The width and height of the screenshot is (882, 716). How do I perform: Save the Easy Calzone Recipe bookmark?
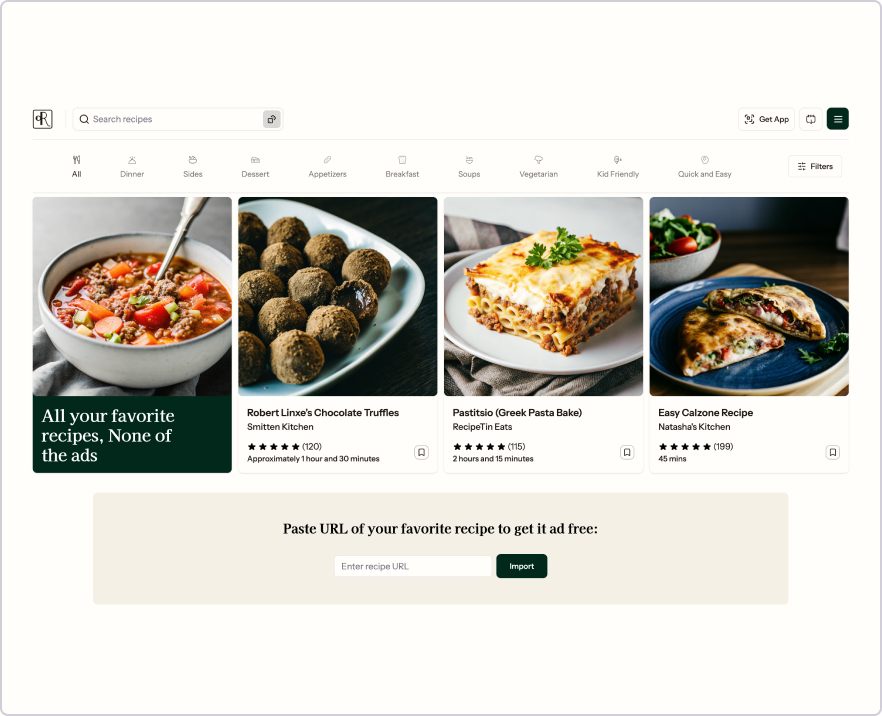click(x=833, y=452)
